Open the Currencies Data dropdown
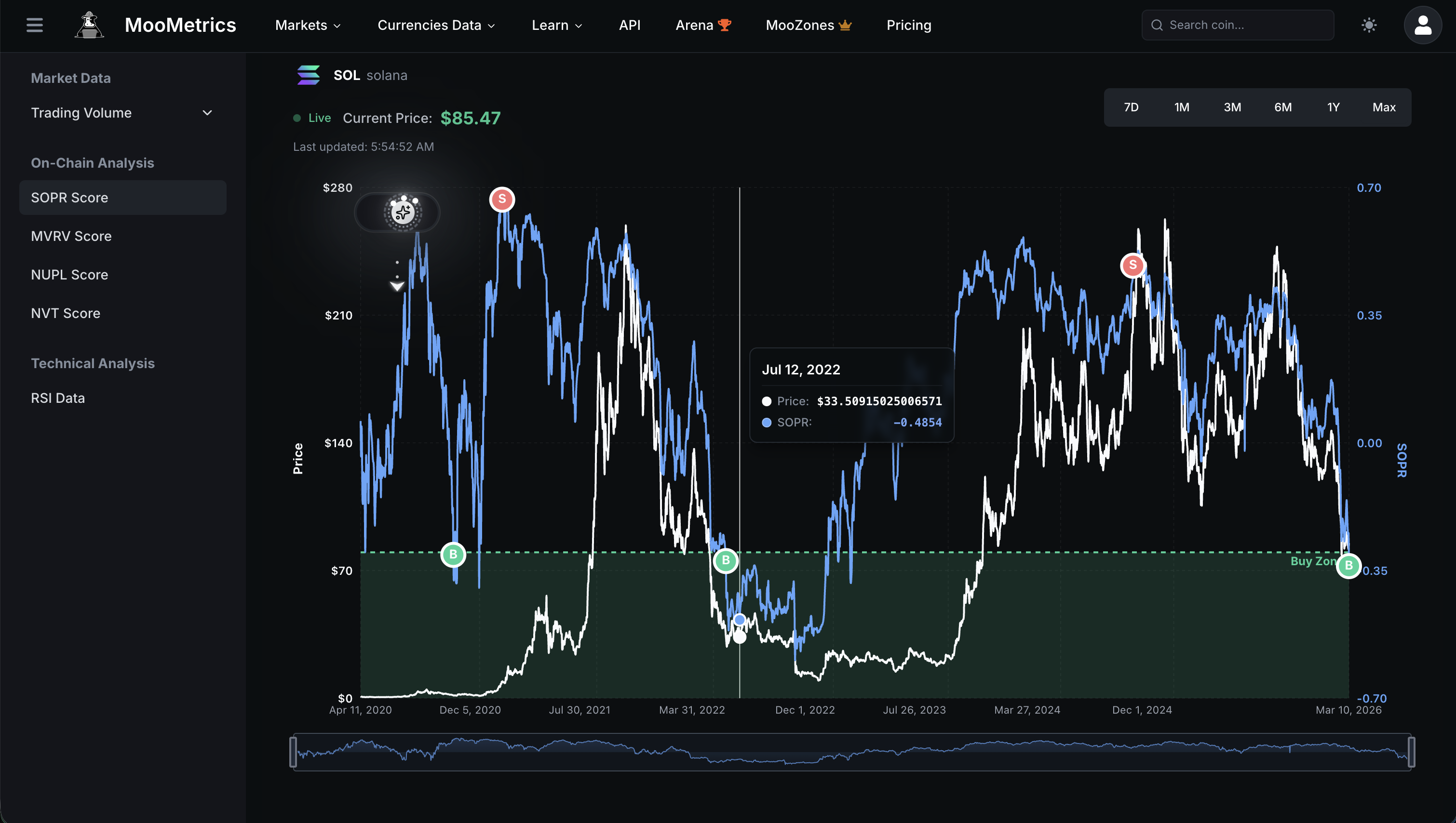Screen dimensions: 1456x823 pyautogui.click(x=436, y=25)
